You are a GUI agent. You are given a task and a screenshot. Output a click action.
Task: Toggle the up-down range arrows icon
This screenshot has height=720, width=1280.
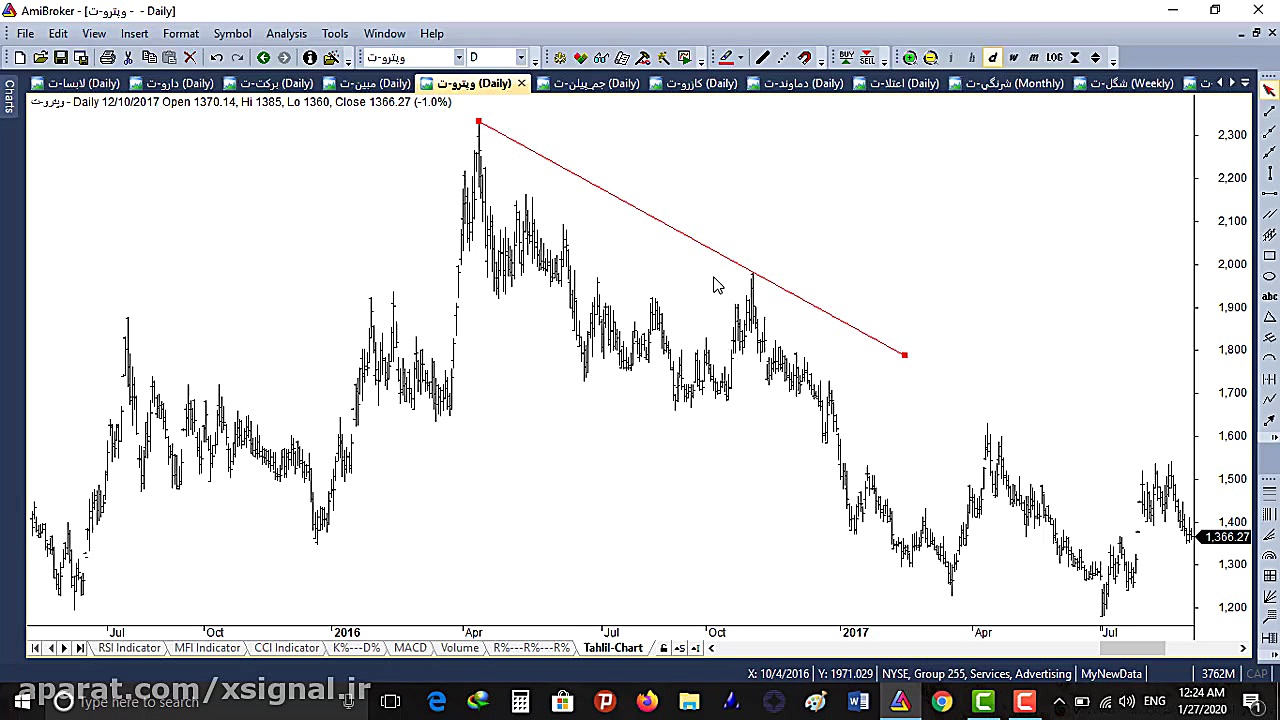(1096, 57)
